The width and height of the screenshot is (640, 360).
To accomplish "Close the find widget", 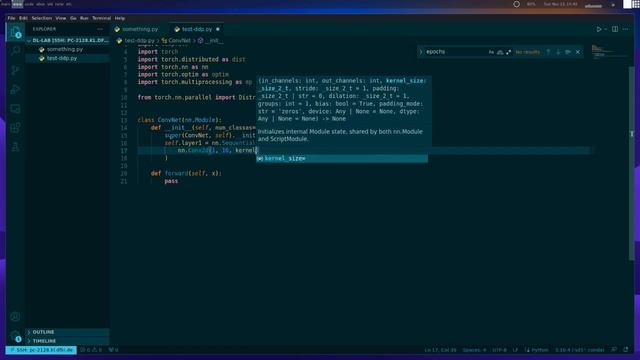I will point(578,52).
